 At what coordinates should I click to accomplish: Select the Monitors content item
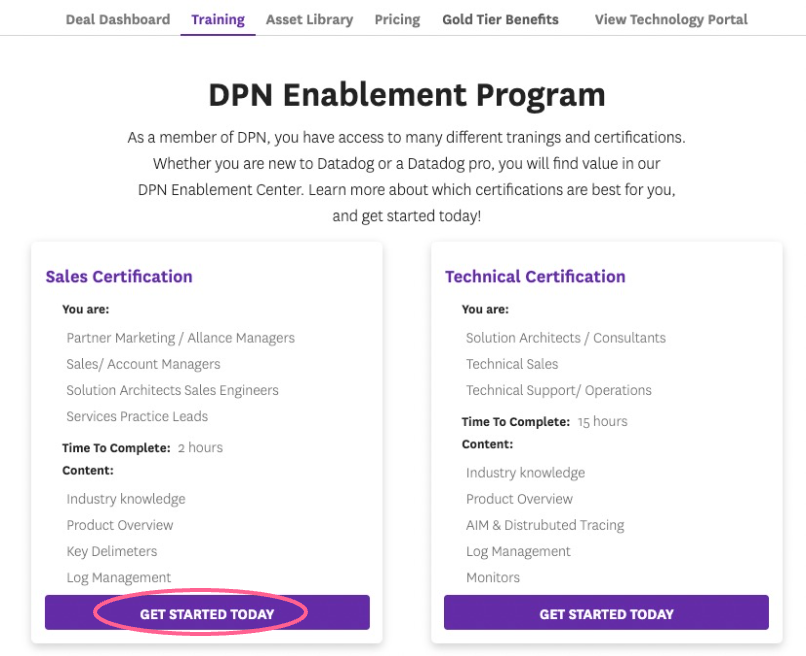click(493, 577)
